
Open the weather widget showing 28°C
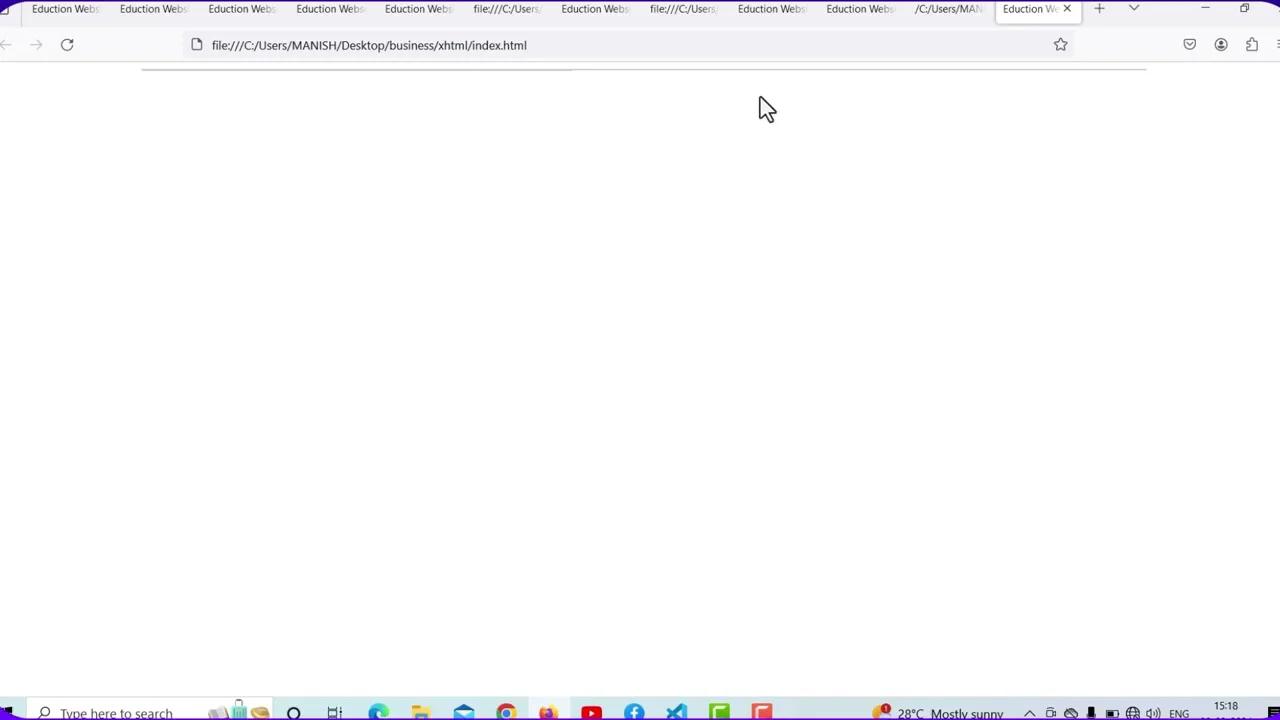[x=940, y=713]
